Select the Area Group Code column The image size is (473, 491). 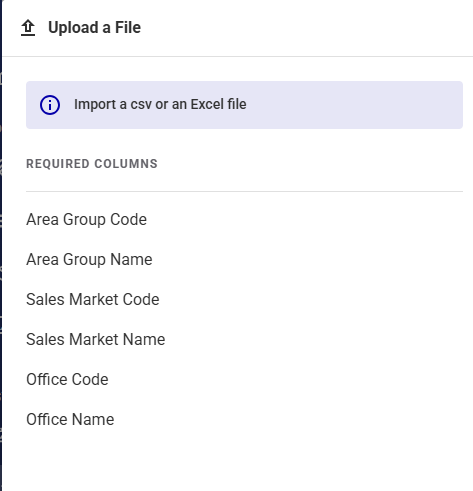tap(86, 219)
